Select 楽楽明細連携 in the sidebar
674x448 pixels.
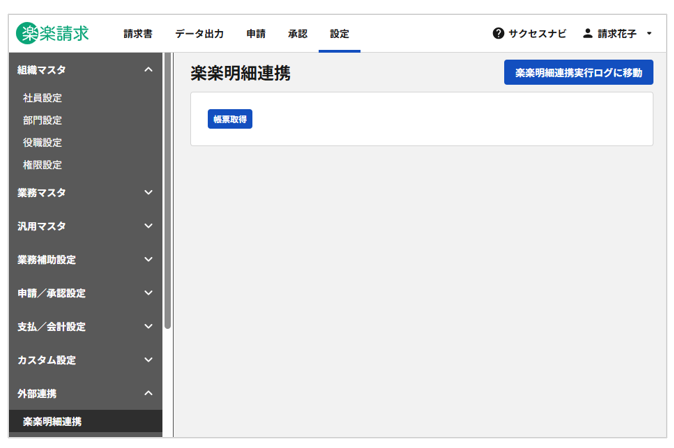pyautogui.click(x=85, y=421)
